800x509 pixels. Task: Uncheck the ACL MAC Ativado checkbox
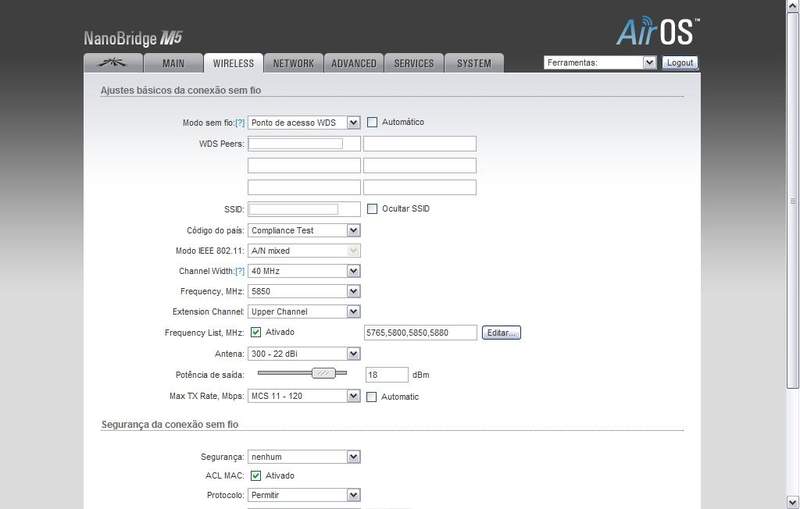click(x=256, y=476)
